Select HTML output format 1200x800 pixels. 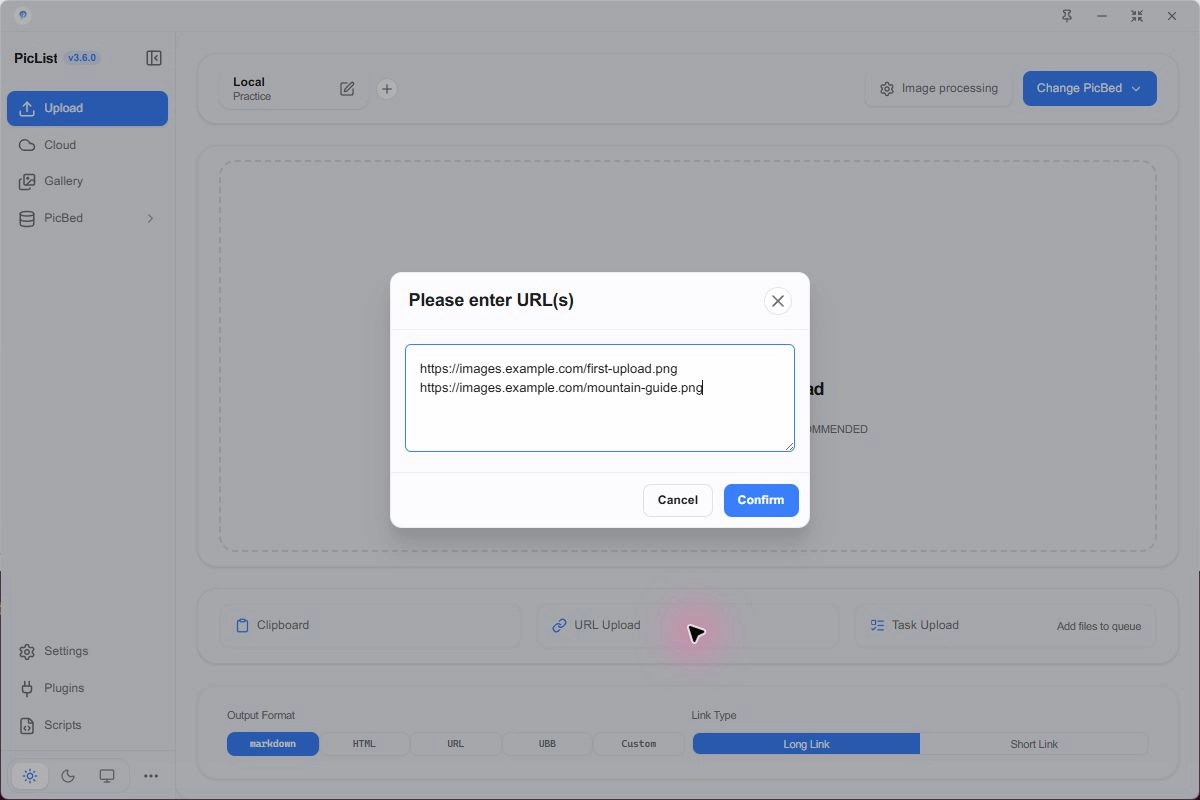364,744
